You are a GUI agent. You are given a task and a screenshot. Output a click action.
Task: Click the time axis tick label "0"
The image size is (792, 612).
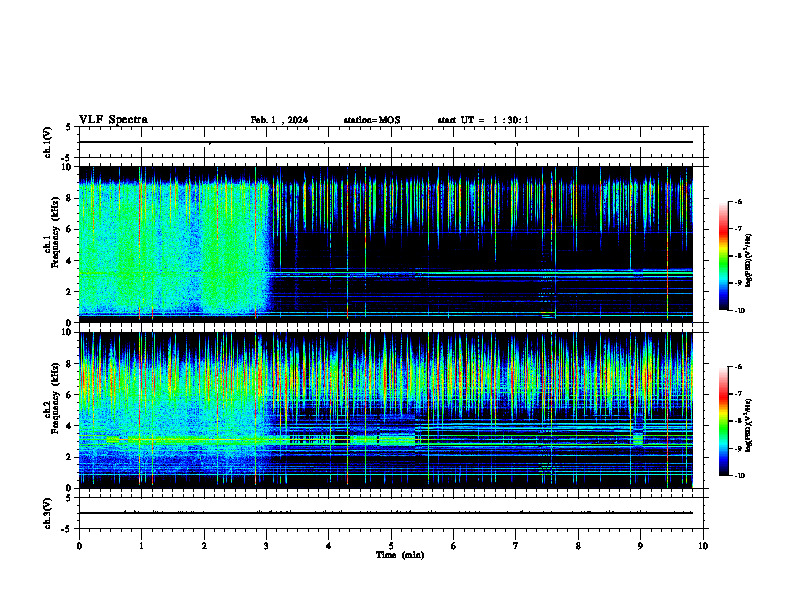pyautogui.click(x=79, y=546)
